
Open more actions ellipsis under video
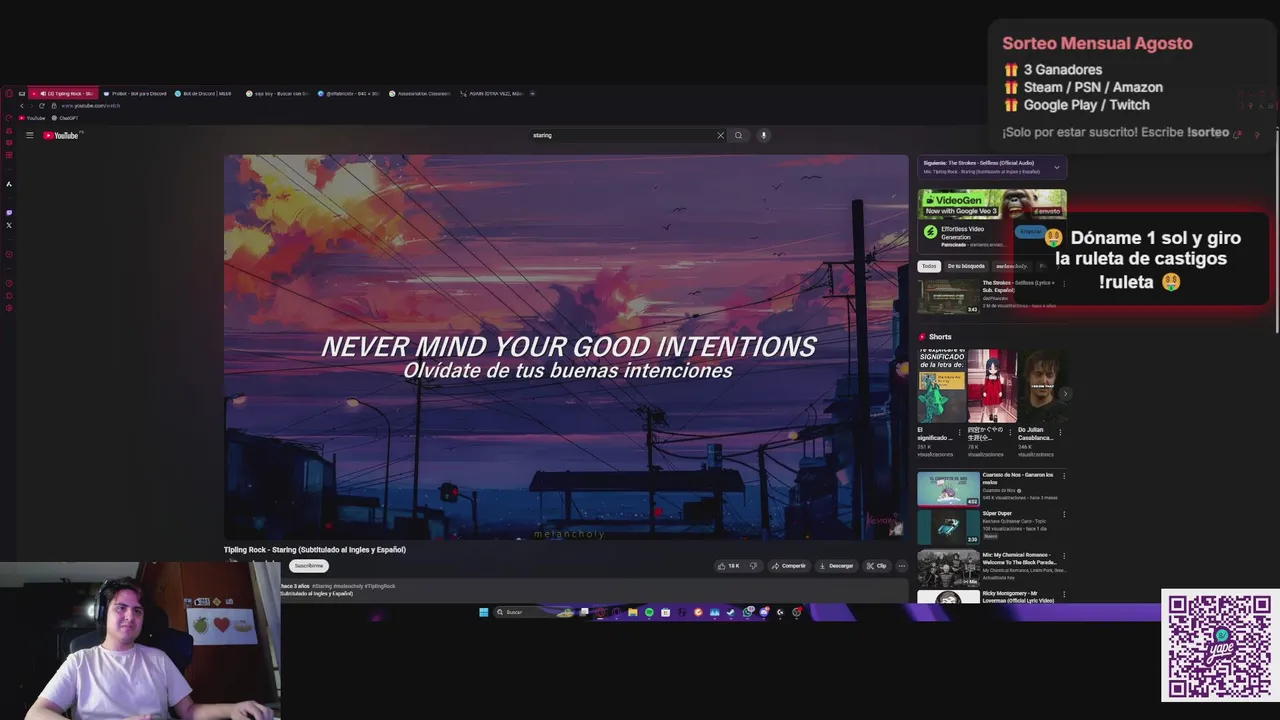pos(901,566)
